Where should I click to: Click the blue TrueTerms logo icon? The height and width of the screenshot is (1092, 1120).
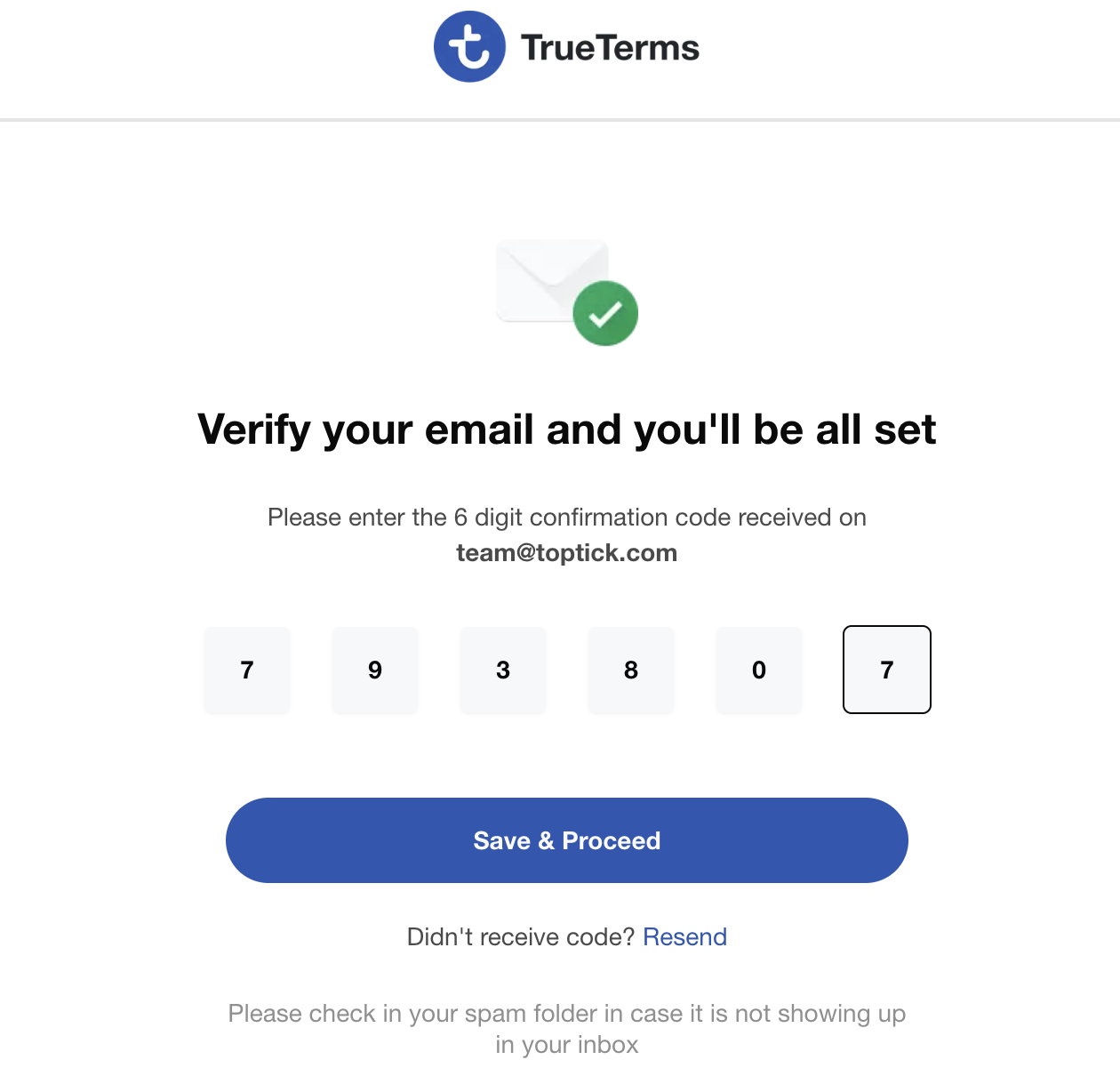tap(469, 47)
